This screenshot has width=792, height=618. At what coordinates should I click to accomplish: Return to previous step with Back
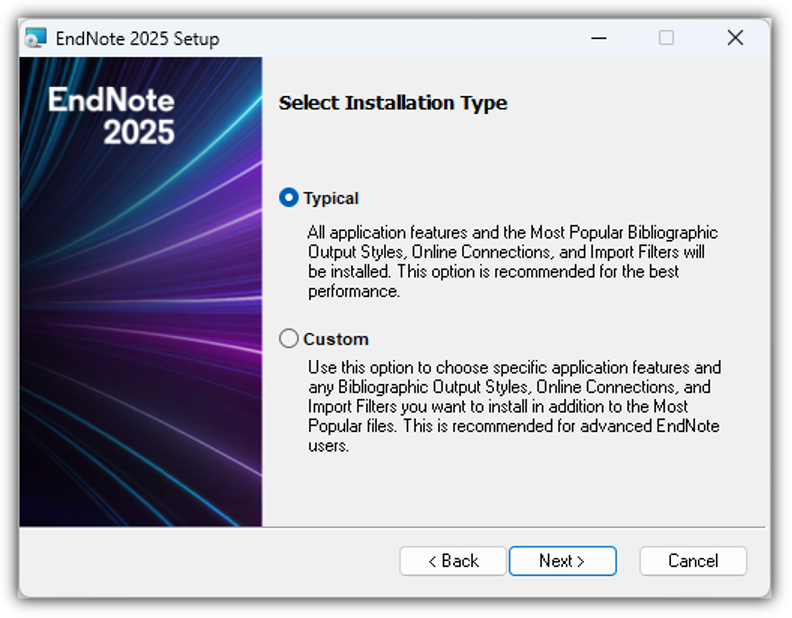tap(453, 560)
